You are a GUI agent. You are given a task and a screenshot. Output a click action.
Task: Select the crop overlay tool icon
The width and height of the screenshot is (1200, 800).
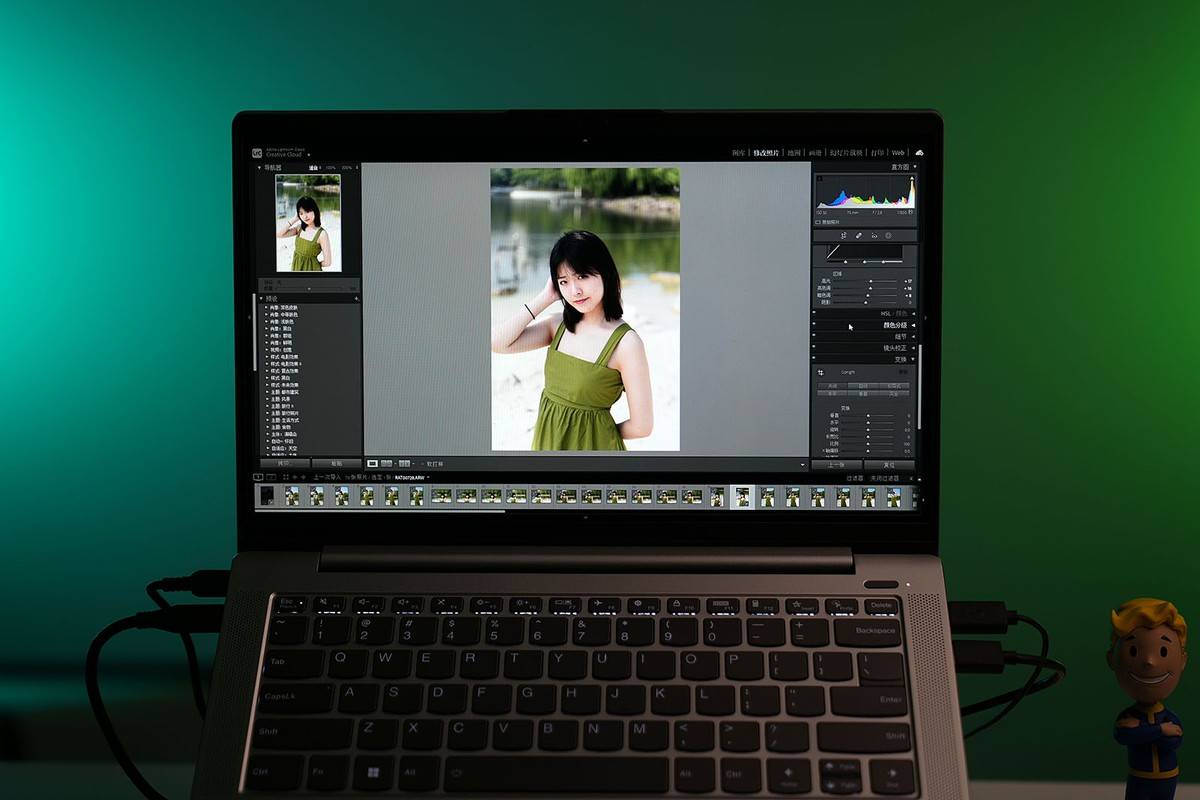(843, 236)
